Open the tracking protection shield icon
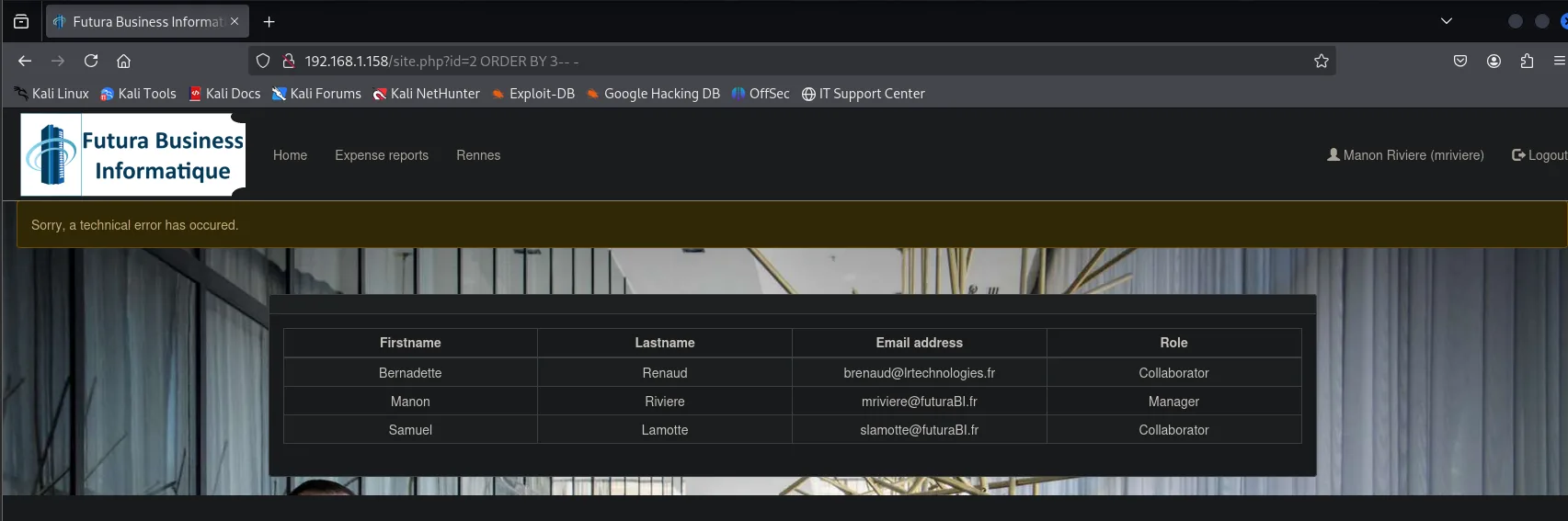The width and height of the screenshot is (1568, 521). [x=263, y=61]
